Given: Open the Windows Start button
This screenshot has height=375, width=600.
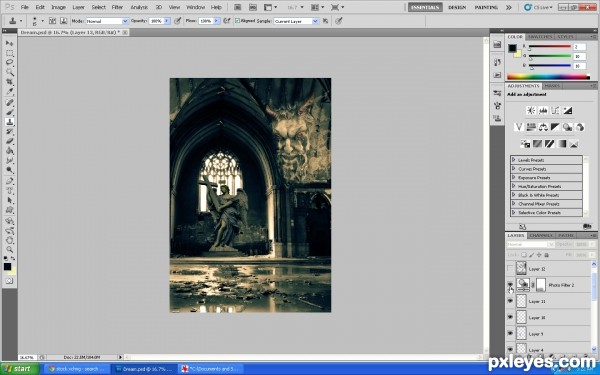Looking at the screenshot, I should [x=20, y=369].
